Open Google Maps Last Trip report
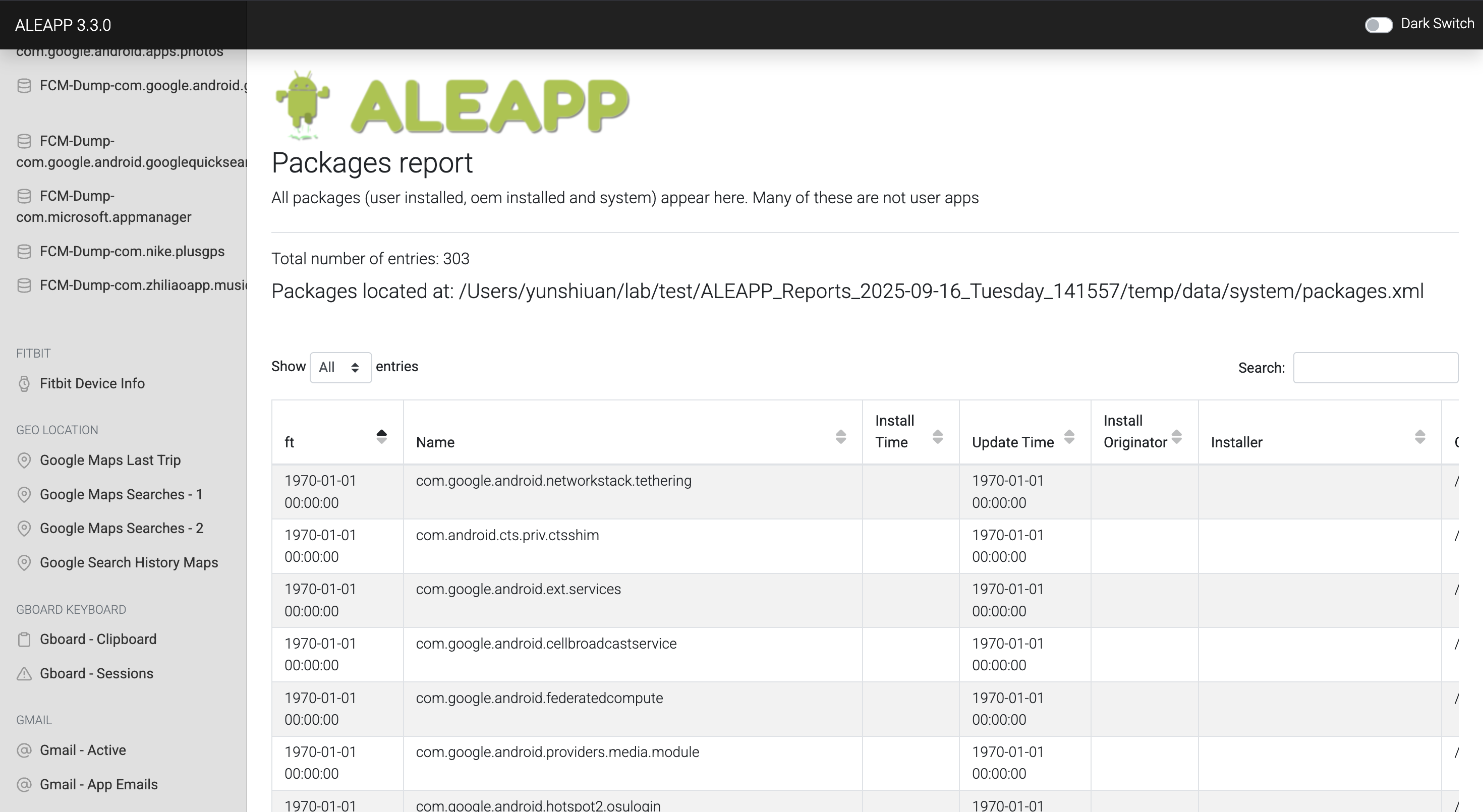This screenshot has width=1483, height=812. pos(110,460)
